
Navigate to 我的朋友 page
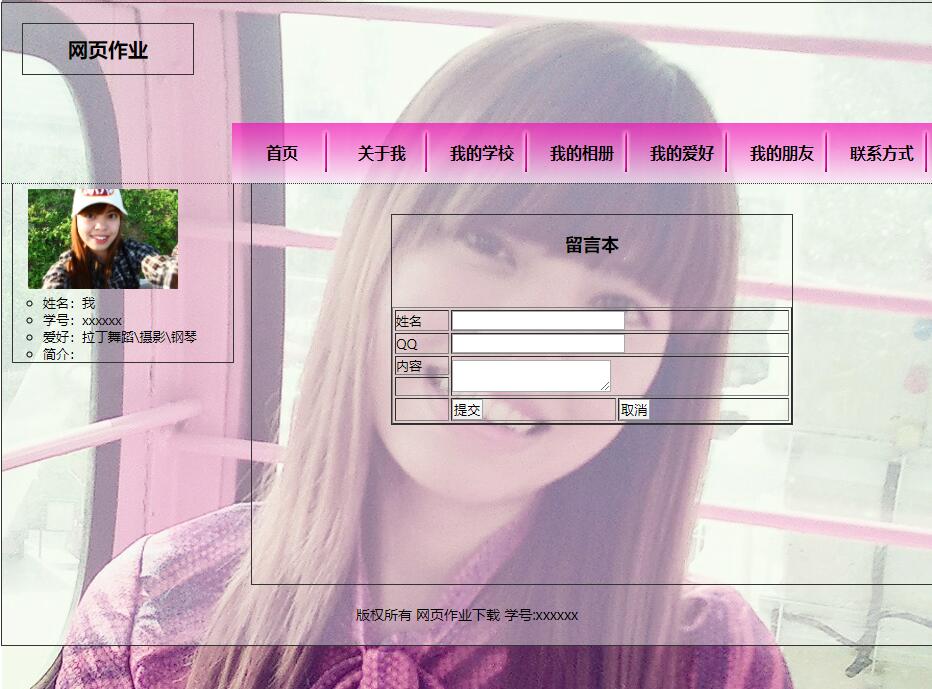(781, 153)
